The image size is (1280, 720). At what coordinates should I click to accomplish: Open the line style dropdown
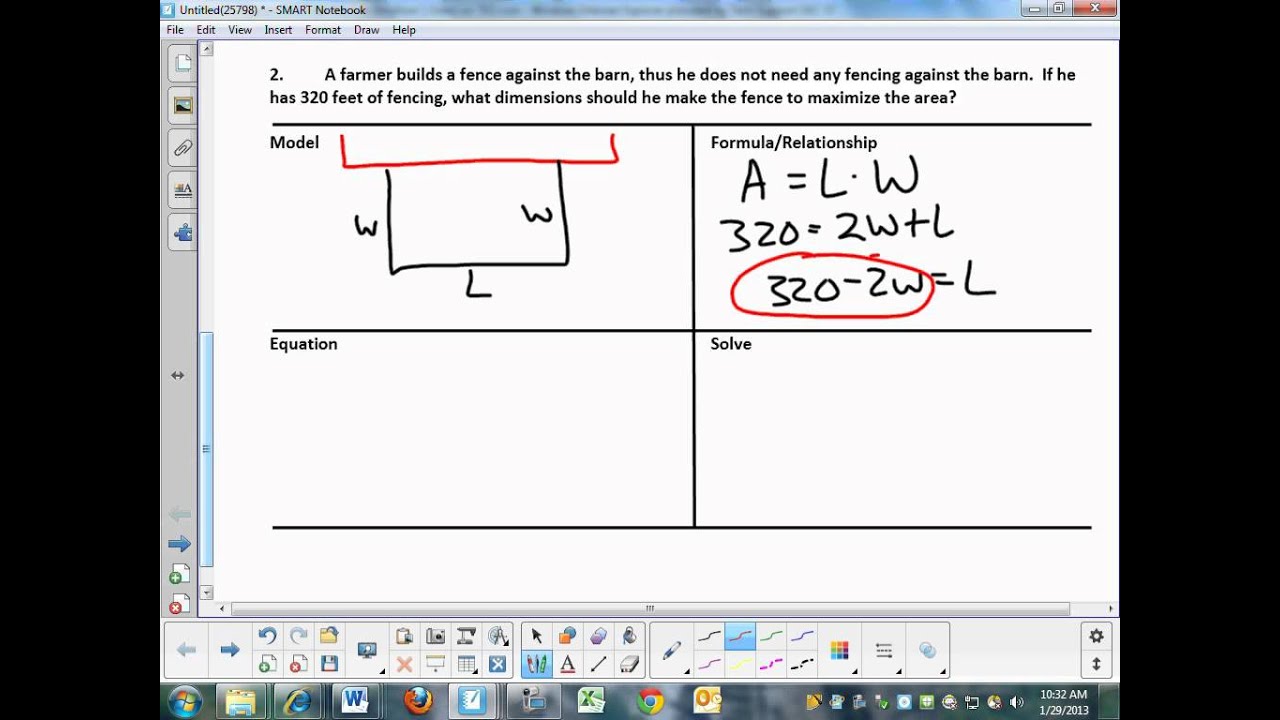click(884, 650)
